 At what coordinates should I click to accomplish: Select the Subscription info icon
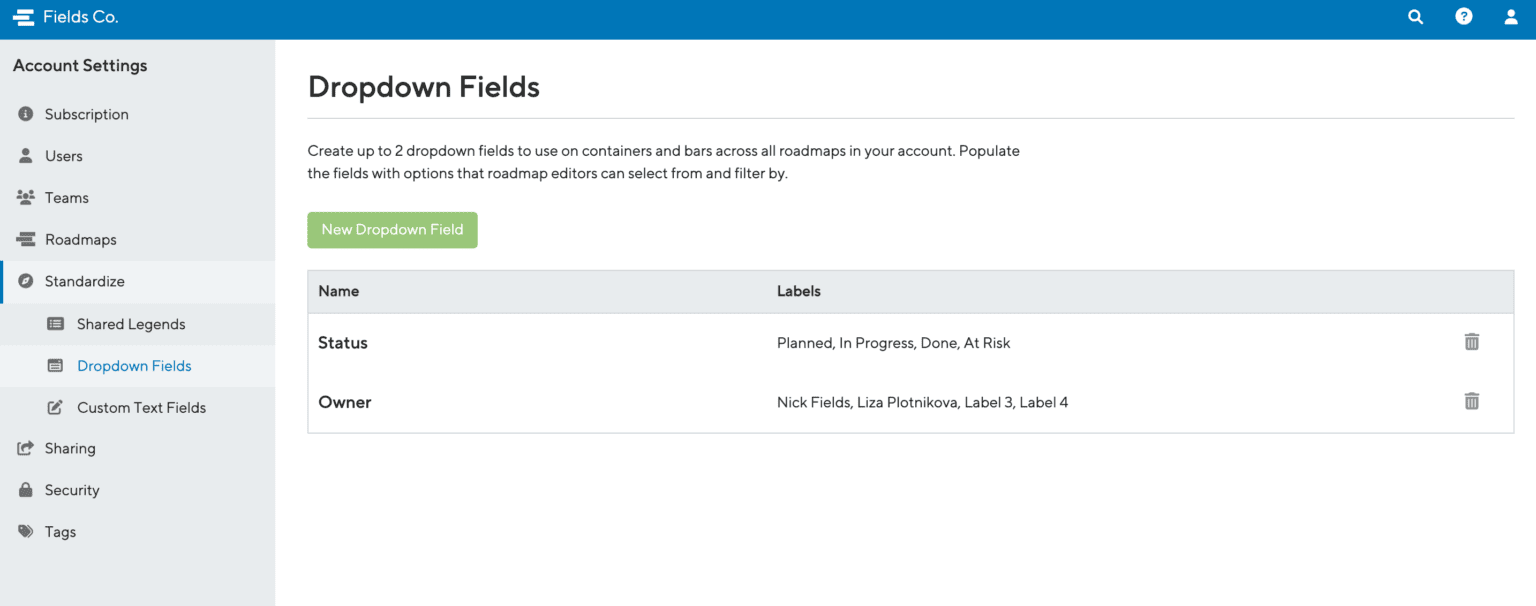click(x=24, y=113)
